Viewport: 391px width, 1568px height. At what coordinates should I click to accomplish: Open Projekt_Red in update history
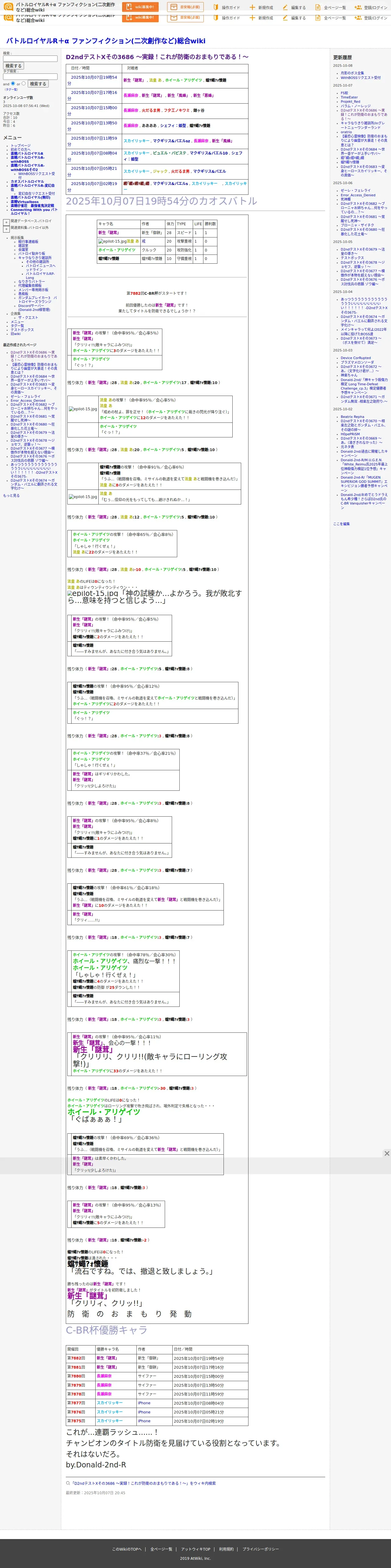pos(350,102)
